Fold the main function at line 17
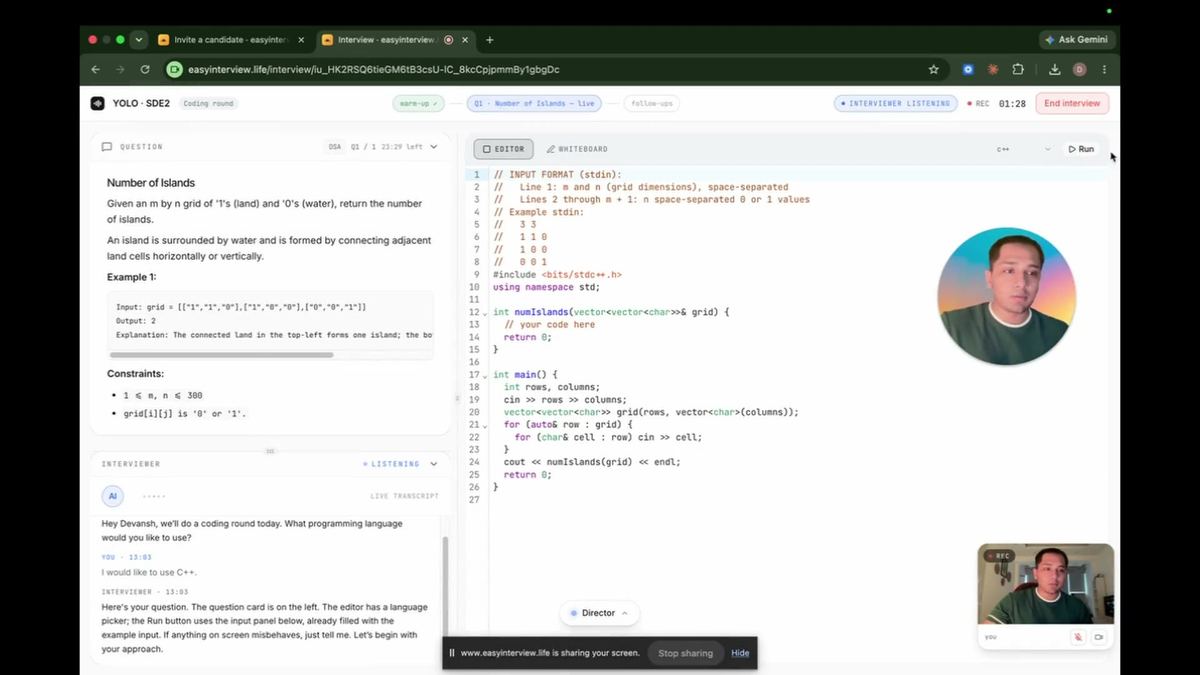Image resolution: width=1200 pixels, height=675 pixels. [485, 375]
